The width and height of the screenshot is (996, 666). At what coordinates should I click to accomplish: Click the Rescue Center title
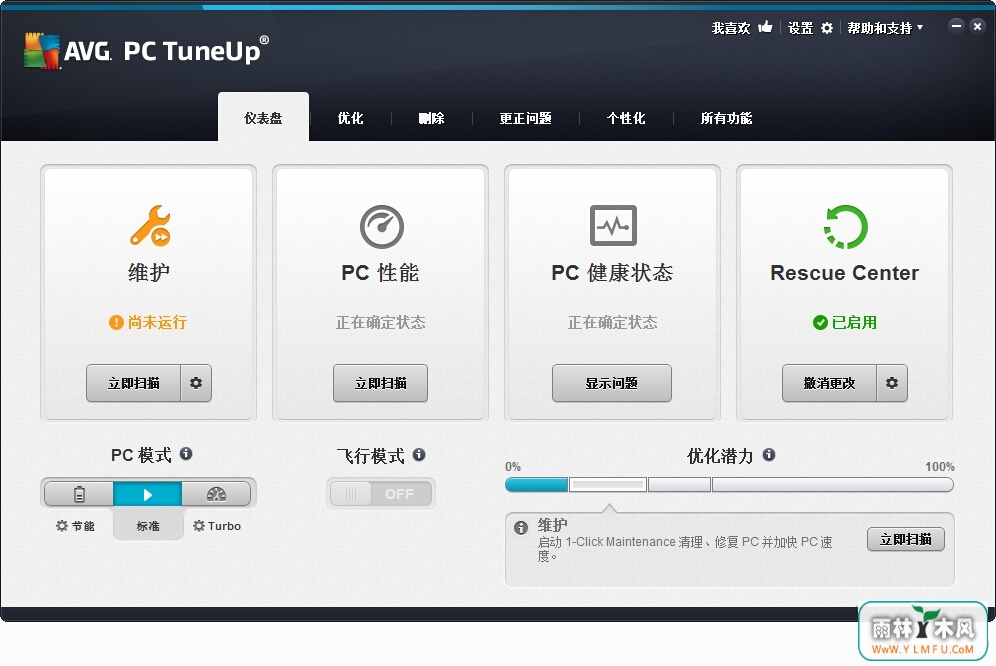[844, 273]
